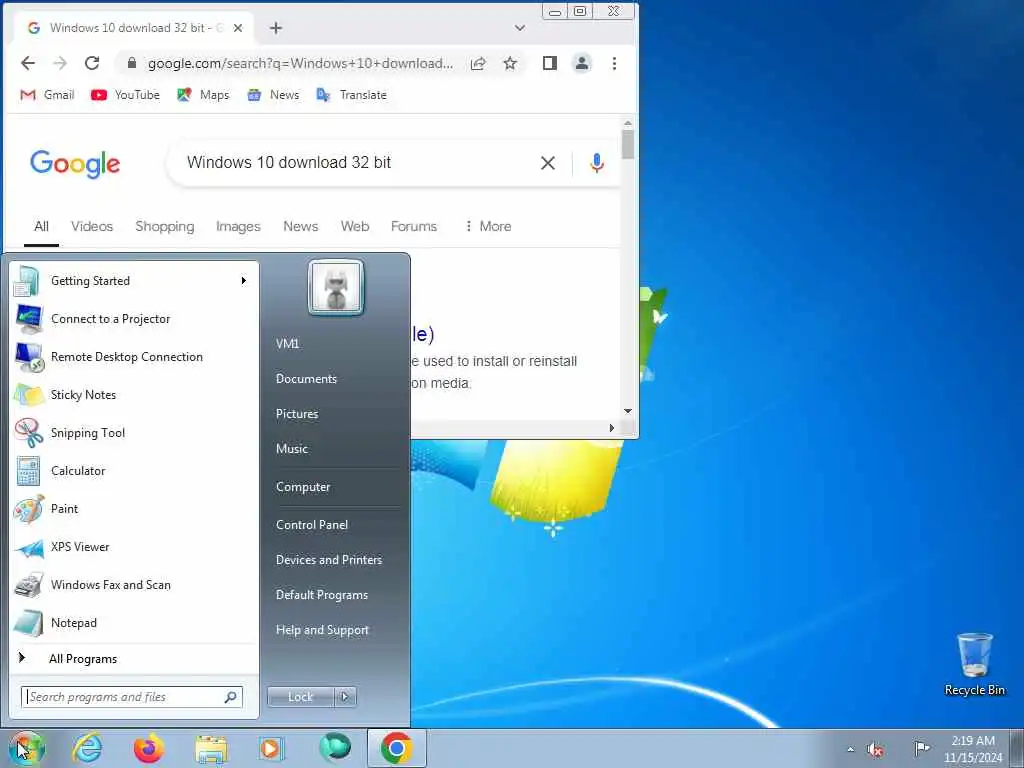Open Pictures from Start menu
Viewport: 1024px width, 768px height.
coord(297,413)
